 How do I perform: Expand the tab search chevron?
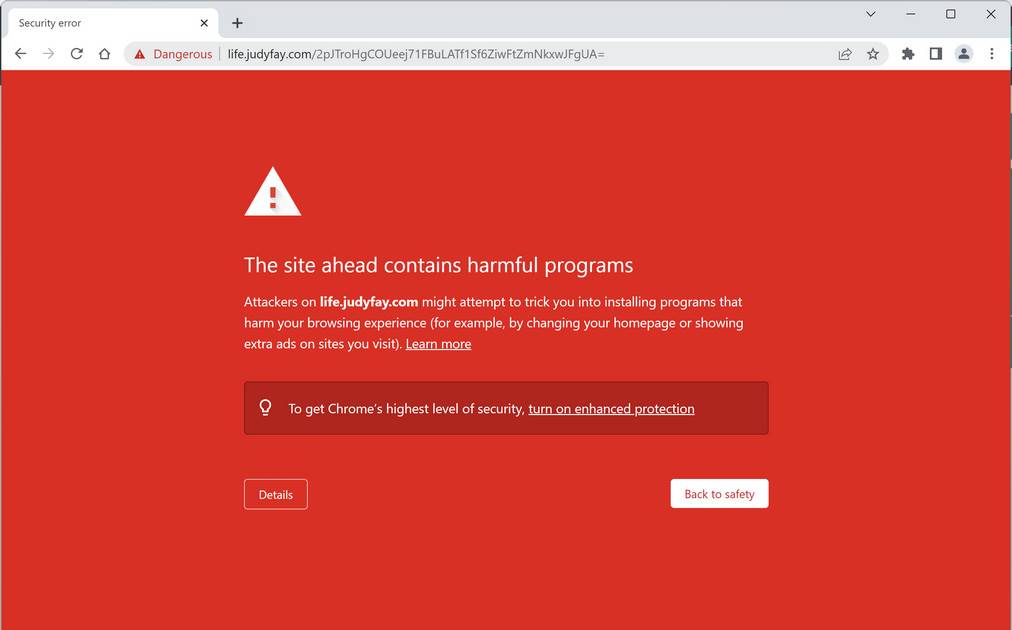pyautogui.click(x=871, y=14)
